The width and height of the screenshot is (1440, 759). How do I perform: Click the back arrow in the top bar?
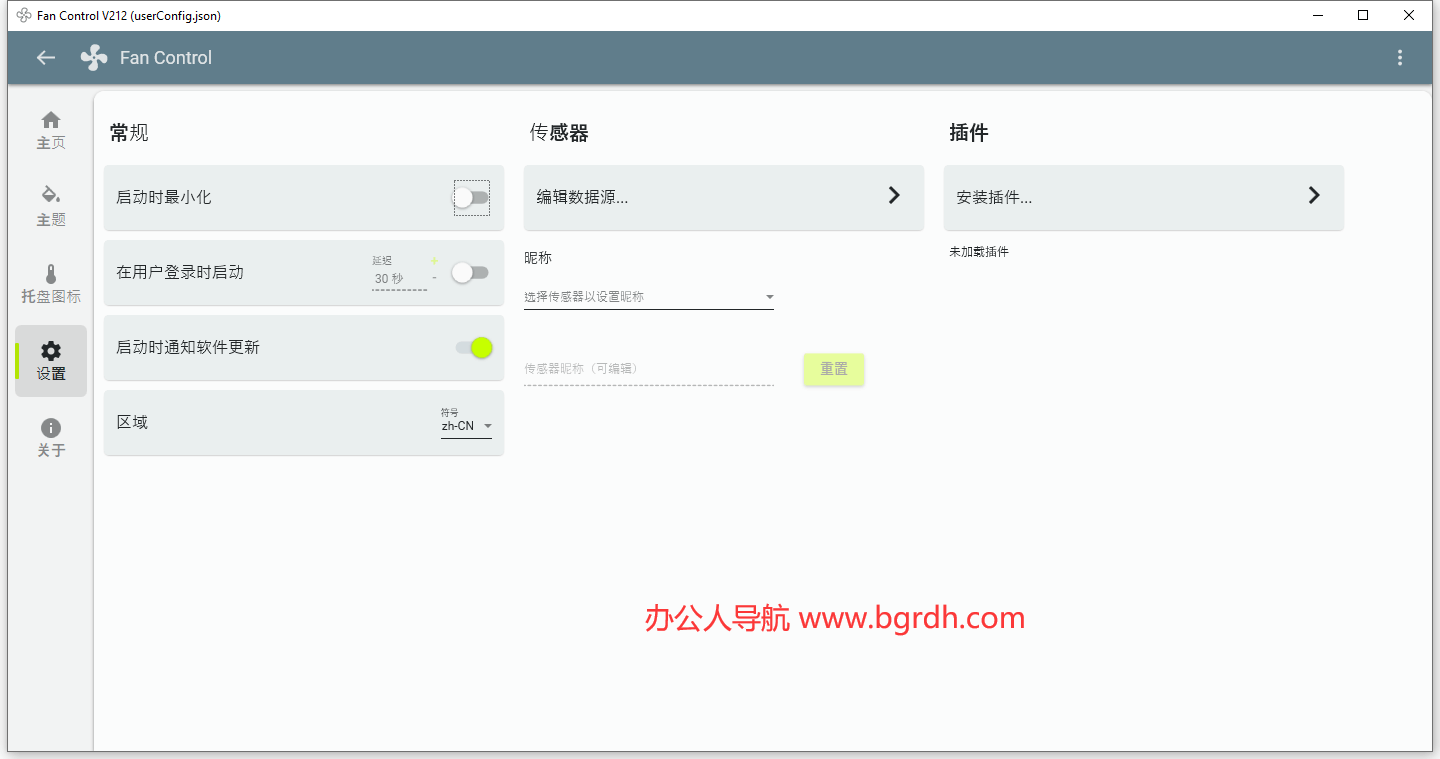click(x=45, y=57)
